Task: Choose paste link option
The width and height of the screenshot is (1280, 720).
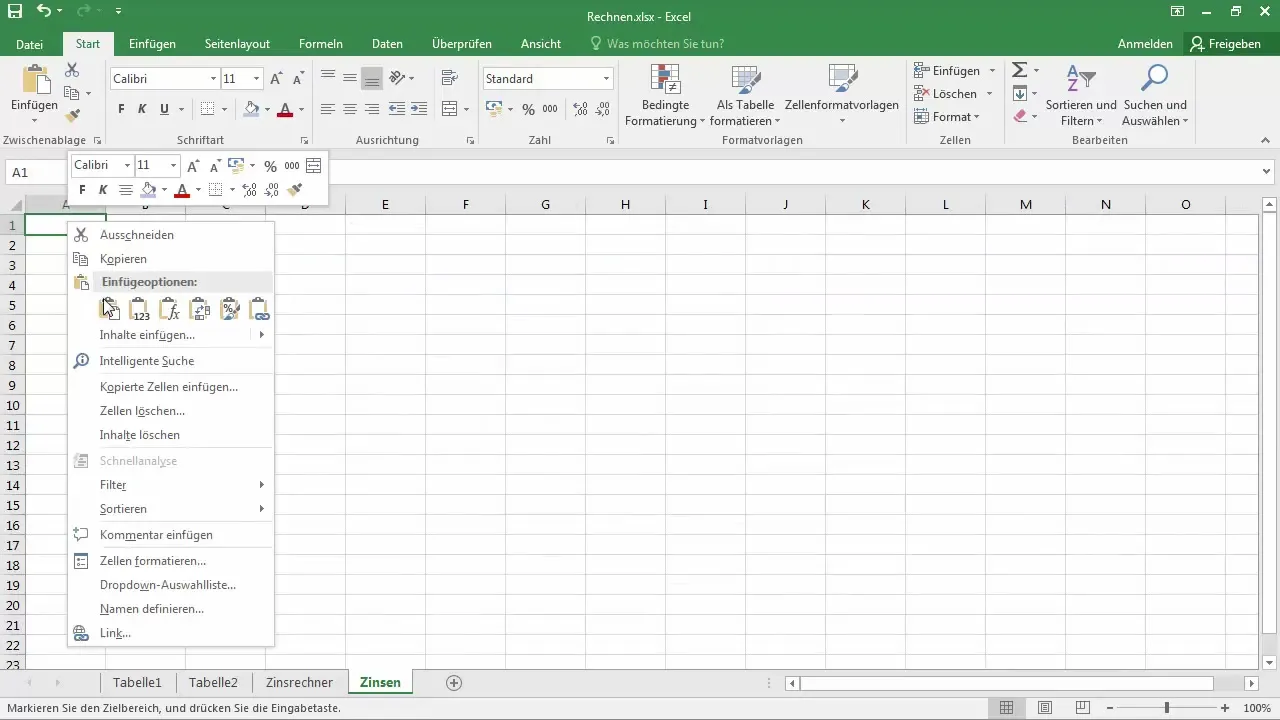Action: tap(258, 309)
